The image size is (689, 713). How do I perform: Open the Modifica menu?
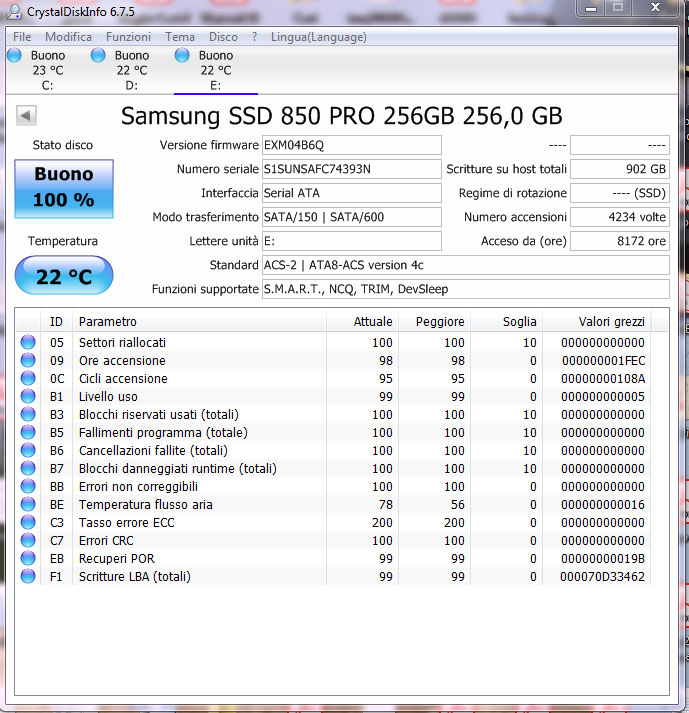pos(68,37)
